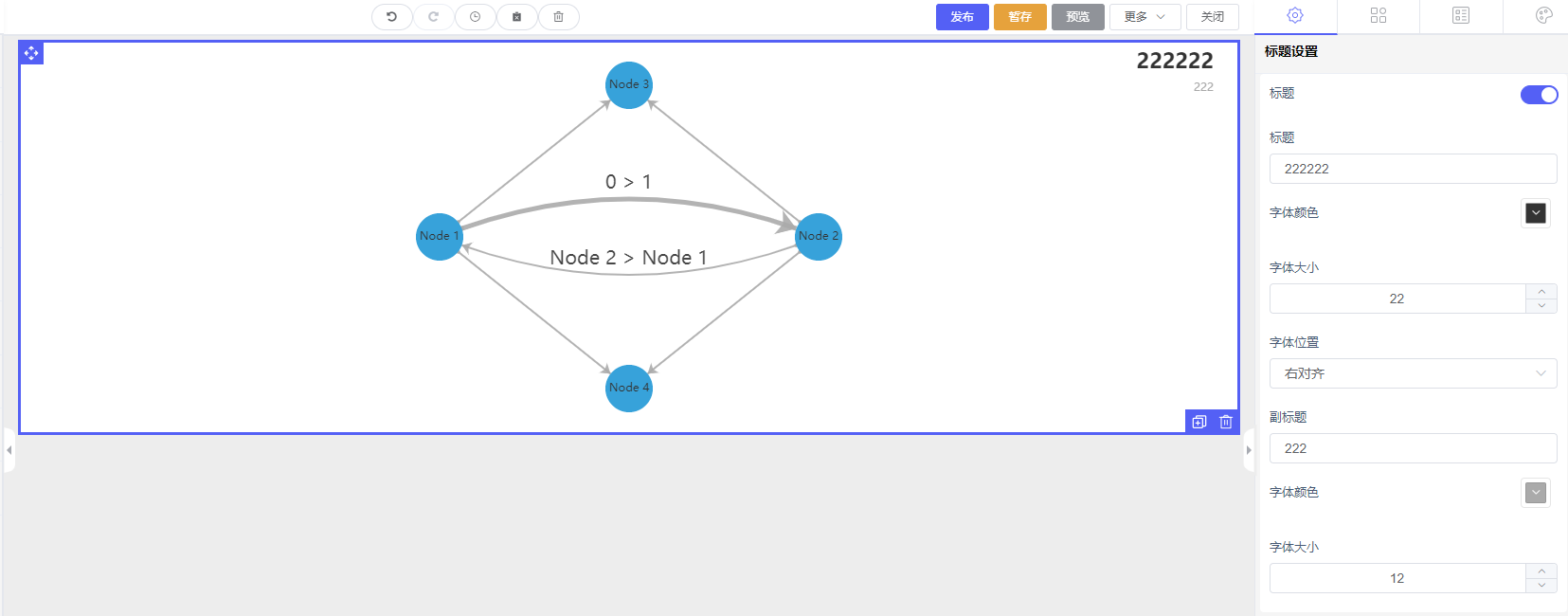The height and width of the screenshot is (616, 1568).
Task: Open the title 字体颜色 black swatch
Action: (1536, 213)
